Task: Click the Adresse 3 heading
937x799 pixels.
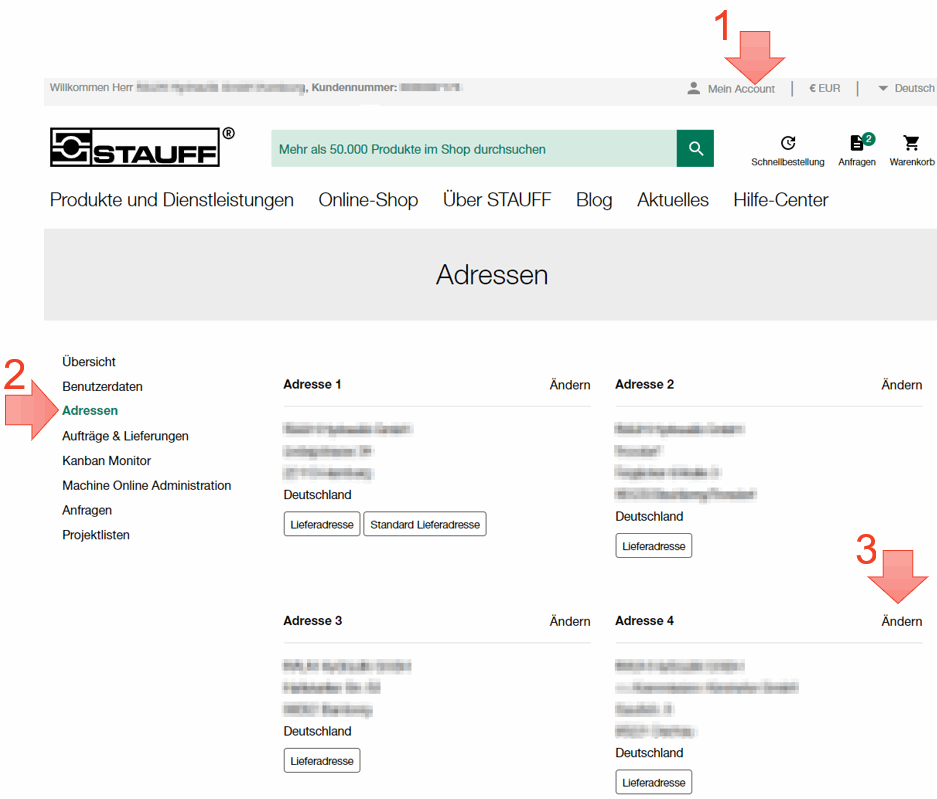Action: (313, 621)
